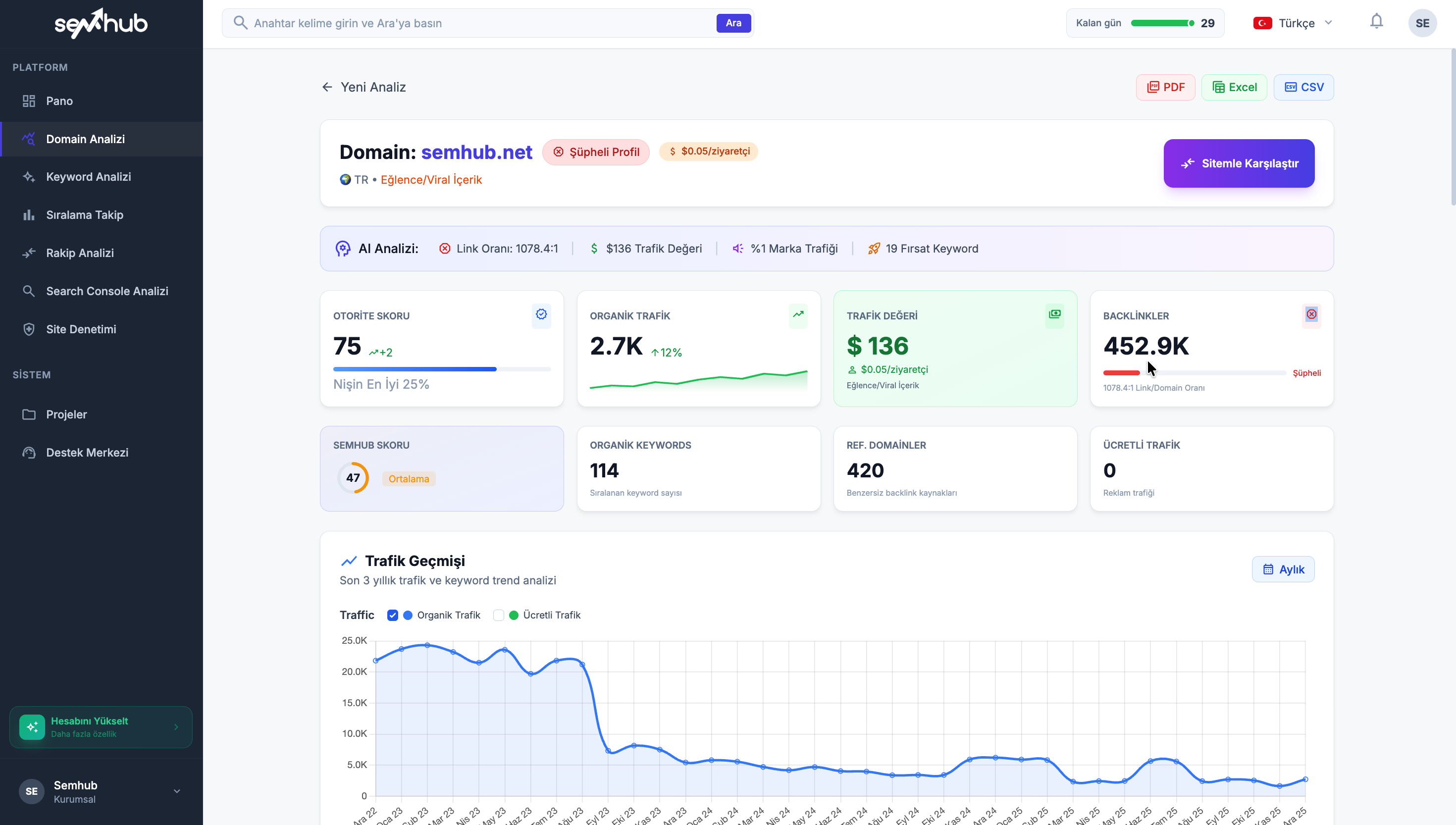The width and height of the screenshot is (1456, 825).
Task: Uncheck the Organik Trafik checkbox
Action: [x=393, y=616]
